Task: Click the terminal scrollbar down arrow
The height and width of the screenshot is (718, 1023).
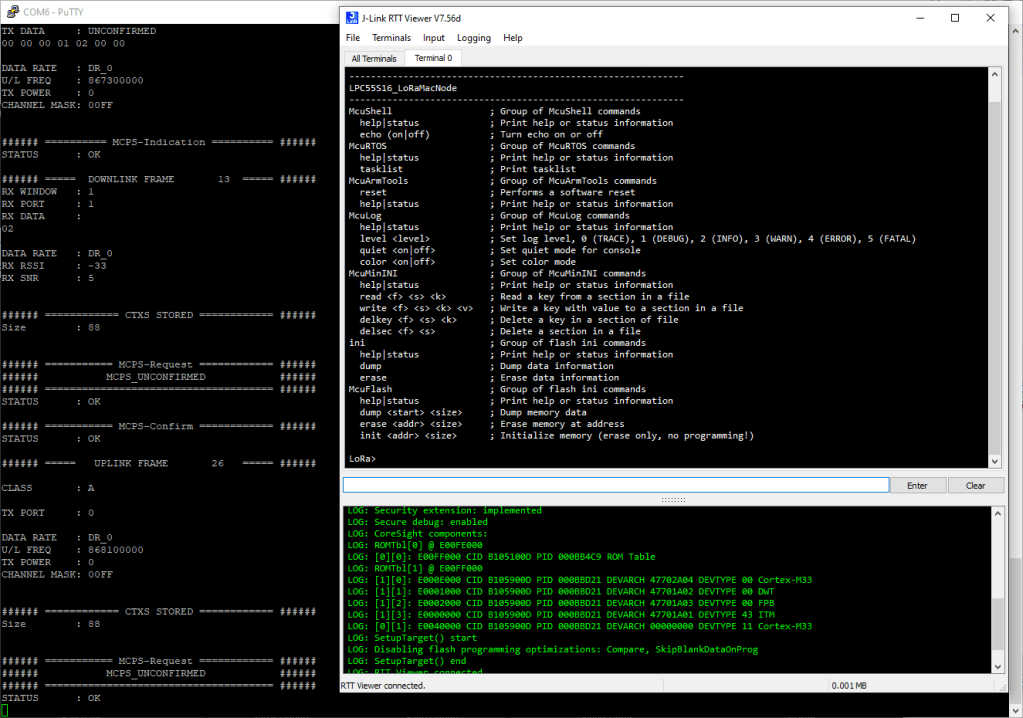Action: (x=994, y=460)
